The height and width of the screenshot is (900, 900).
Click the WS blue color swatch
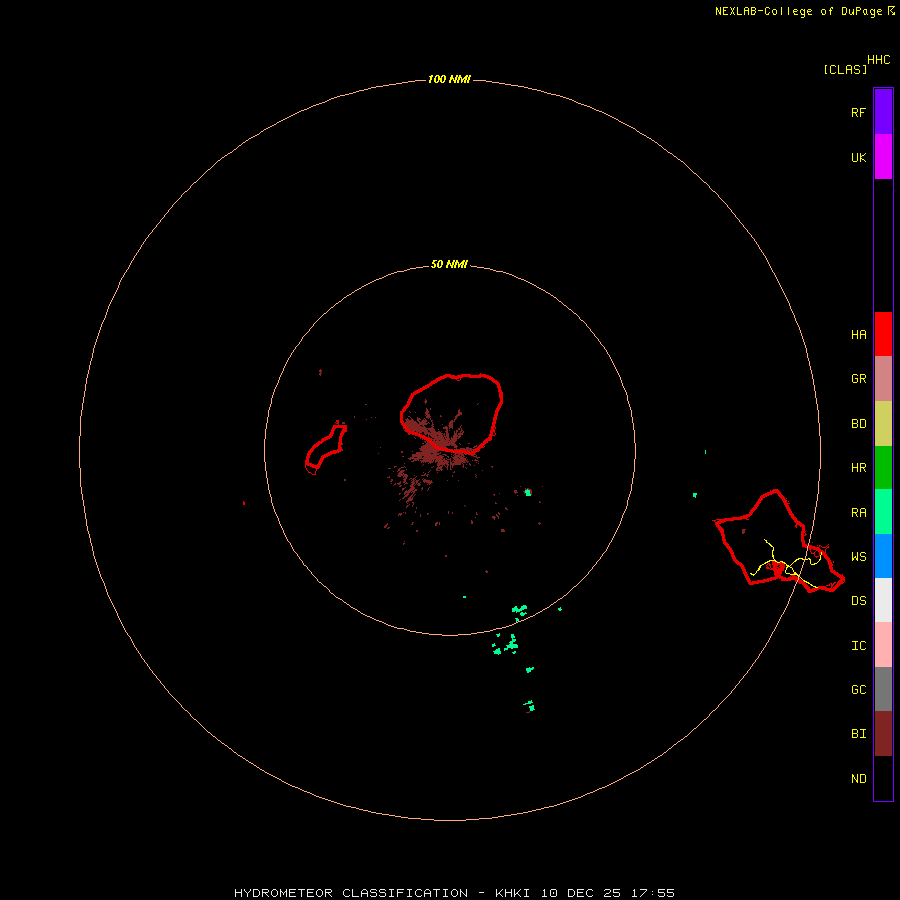(883, 556)
